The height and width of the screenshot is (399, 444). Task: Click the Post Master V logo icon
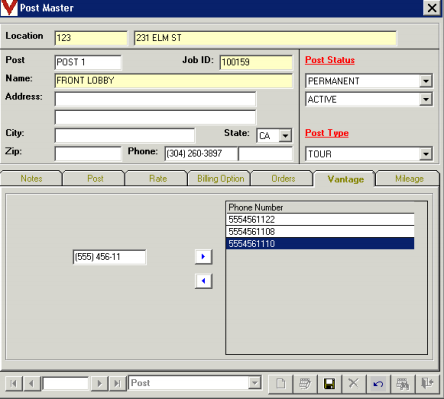[9, 8]
